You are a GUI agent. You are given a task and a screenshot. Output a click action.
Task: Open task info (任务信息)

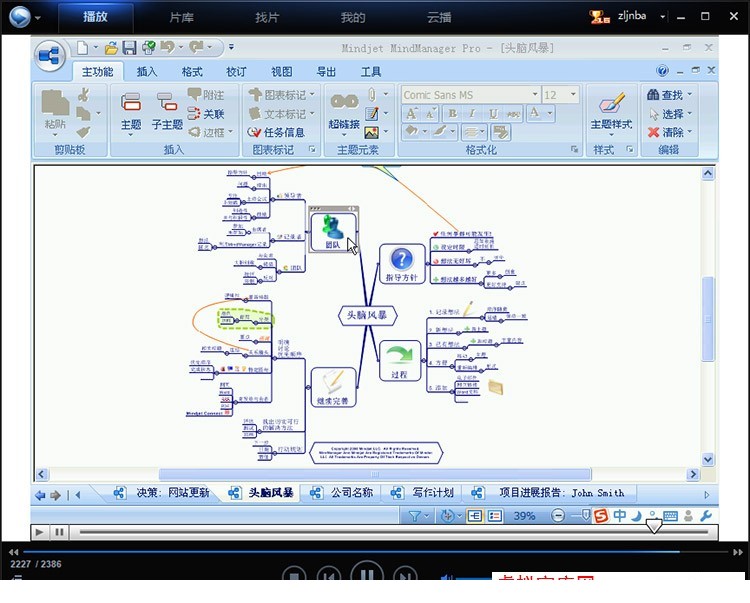coord(276,132)
